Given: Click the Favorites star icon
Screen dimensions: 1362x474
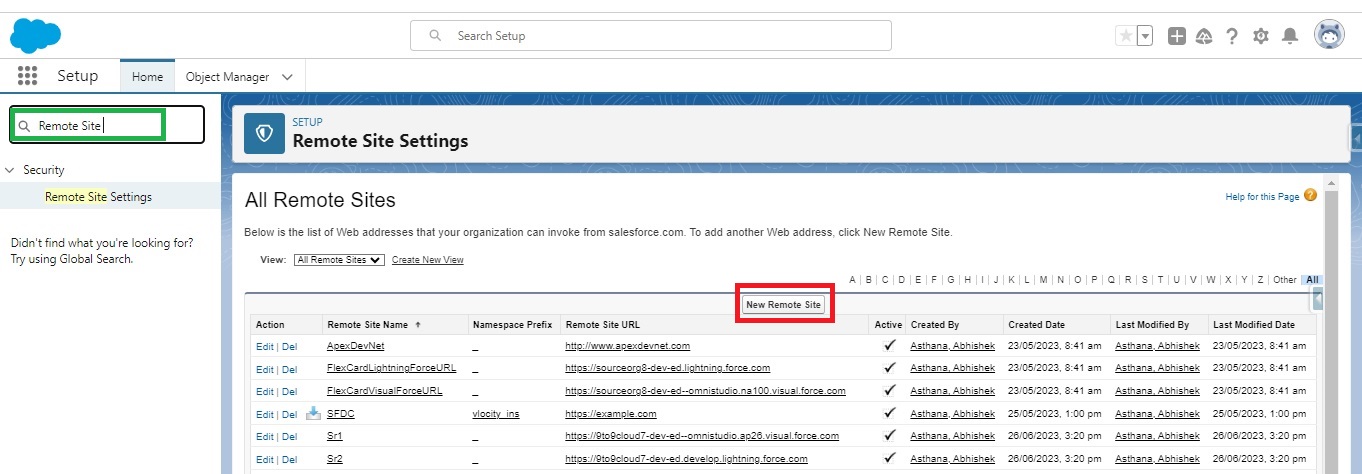Looking at the screenshot, I should [1126, 36].
